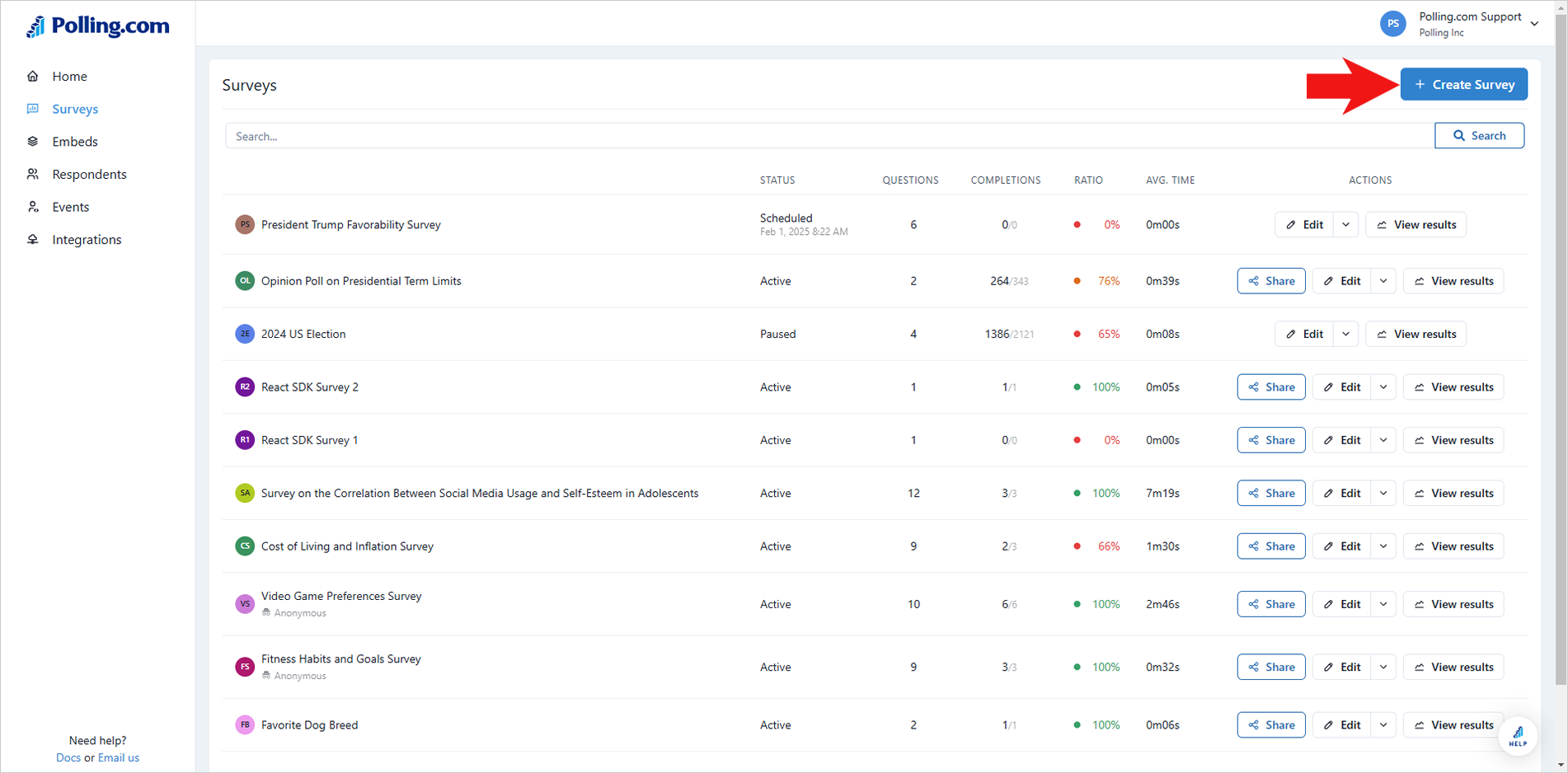This screenshot has width=1568, height=773.
Task: Click the Paused status of 2024 US Election
Action: (777, 334)
